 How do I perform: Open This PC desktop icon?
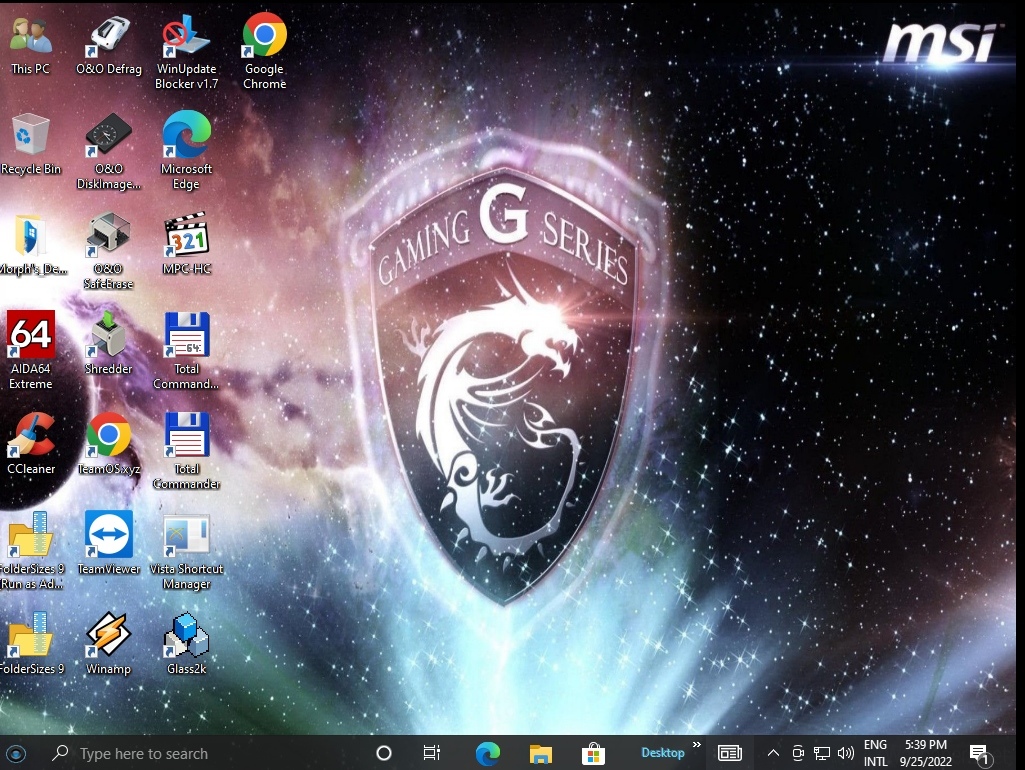point(30,44)
